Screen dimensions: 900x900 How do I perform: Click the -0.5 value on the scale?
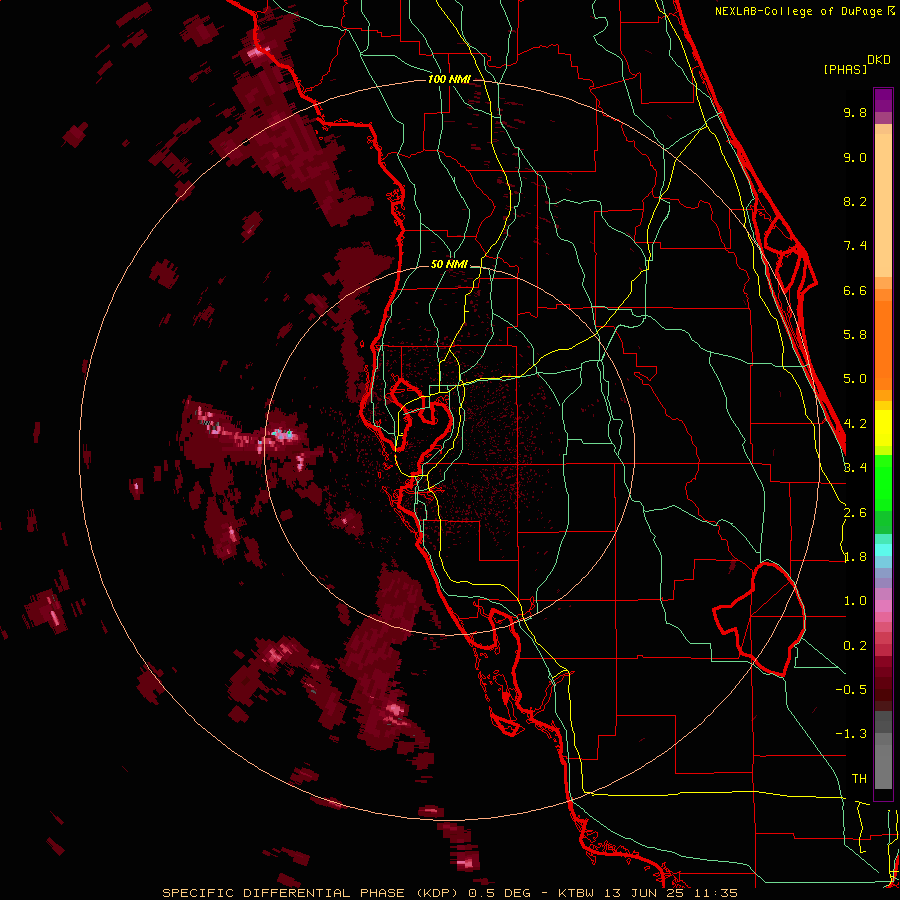point(851,690)
